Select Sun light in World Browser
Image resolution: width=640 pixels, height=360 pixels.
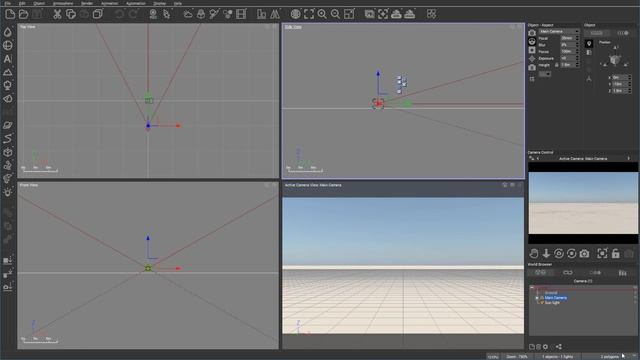pos(552,303)
